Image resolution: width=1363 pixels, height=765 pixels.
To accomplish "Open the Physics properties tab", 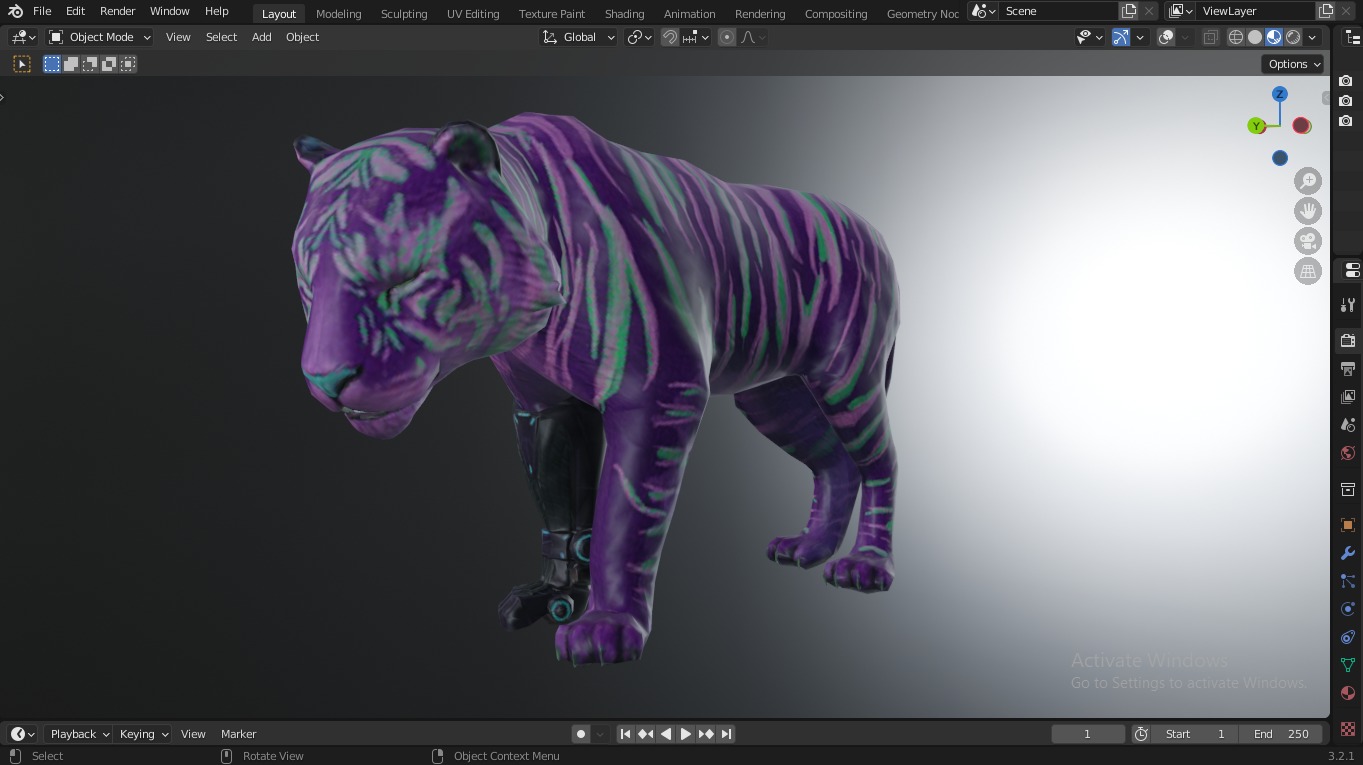I will pyautogui.click(x=1348, y=609).
